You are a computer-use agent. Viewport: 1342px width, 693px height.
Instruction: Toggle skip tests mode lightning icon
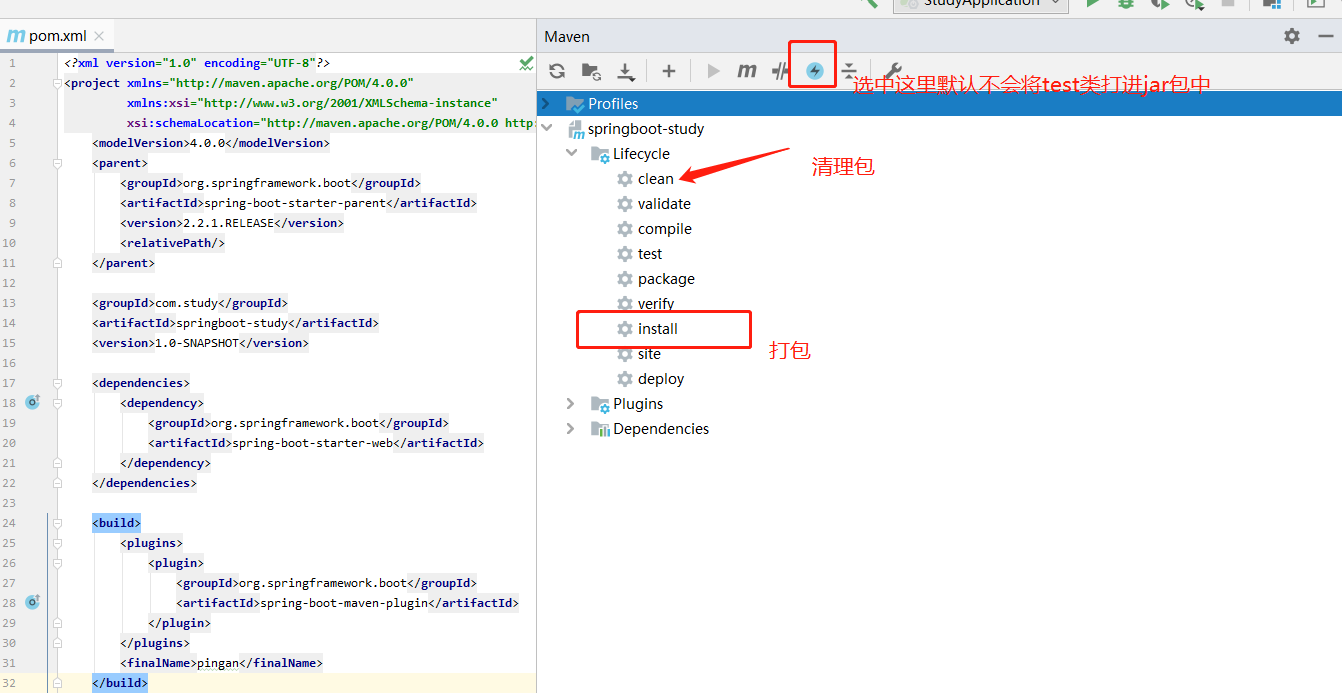coord(815,71)
